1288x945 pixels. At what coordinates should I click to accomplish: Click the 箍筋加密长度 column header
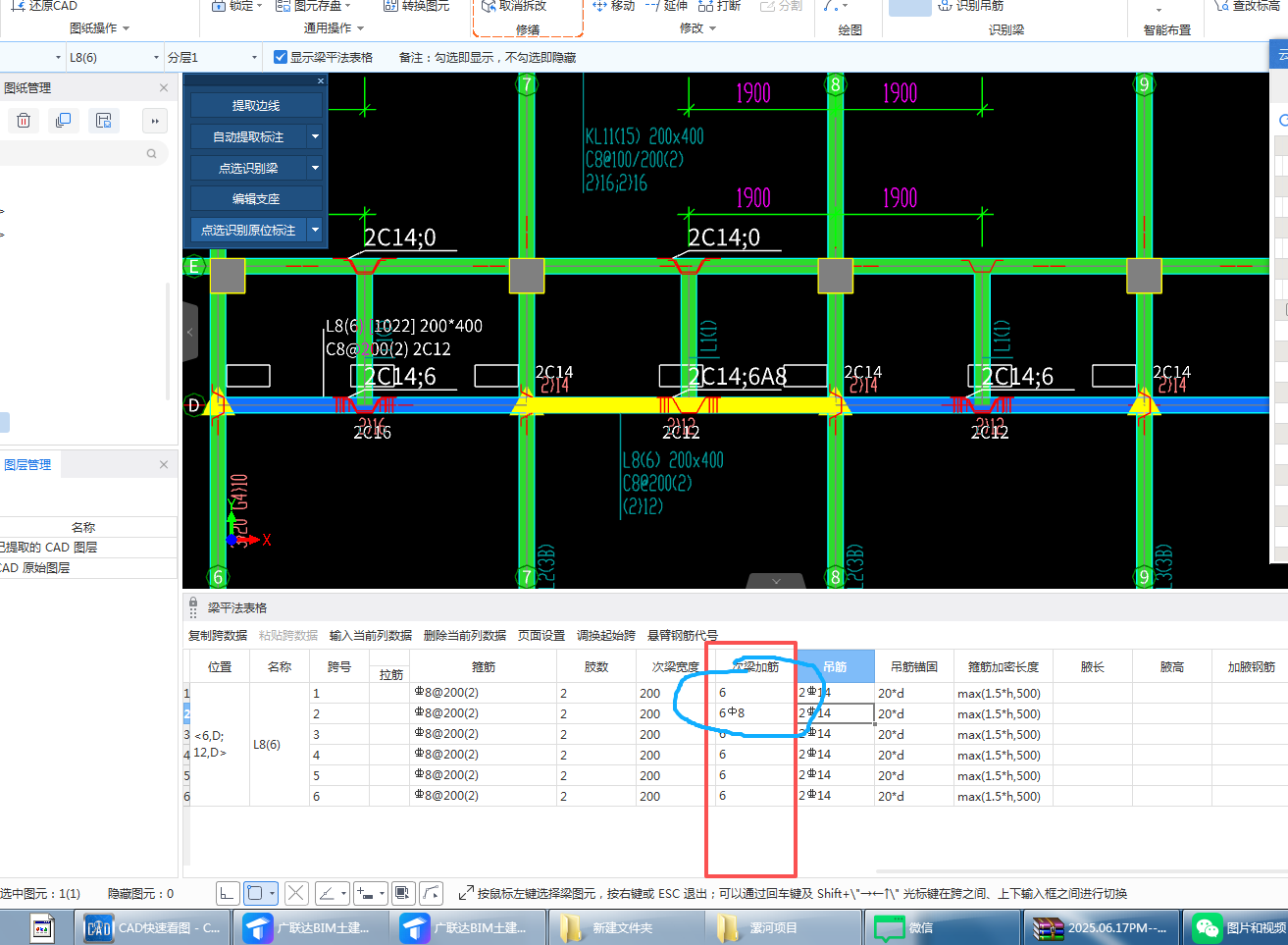(x=1004, y=666)
